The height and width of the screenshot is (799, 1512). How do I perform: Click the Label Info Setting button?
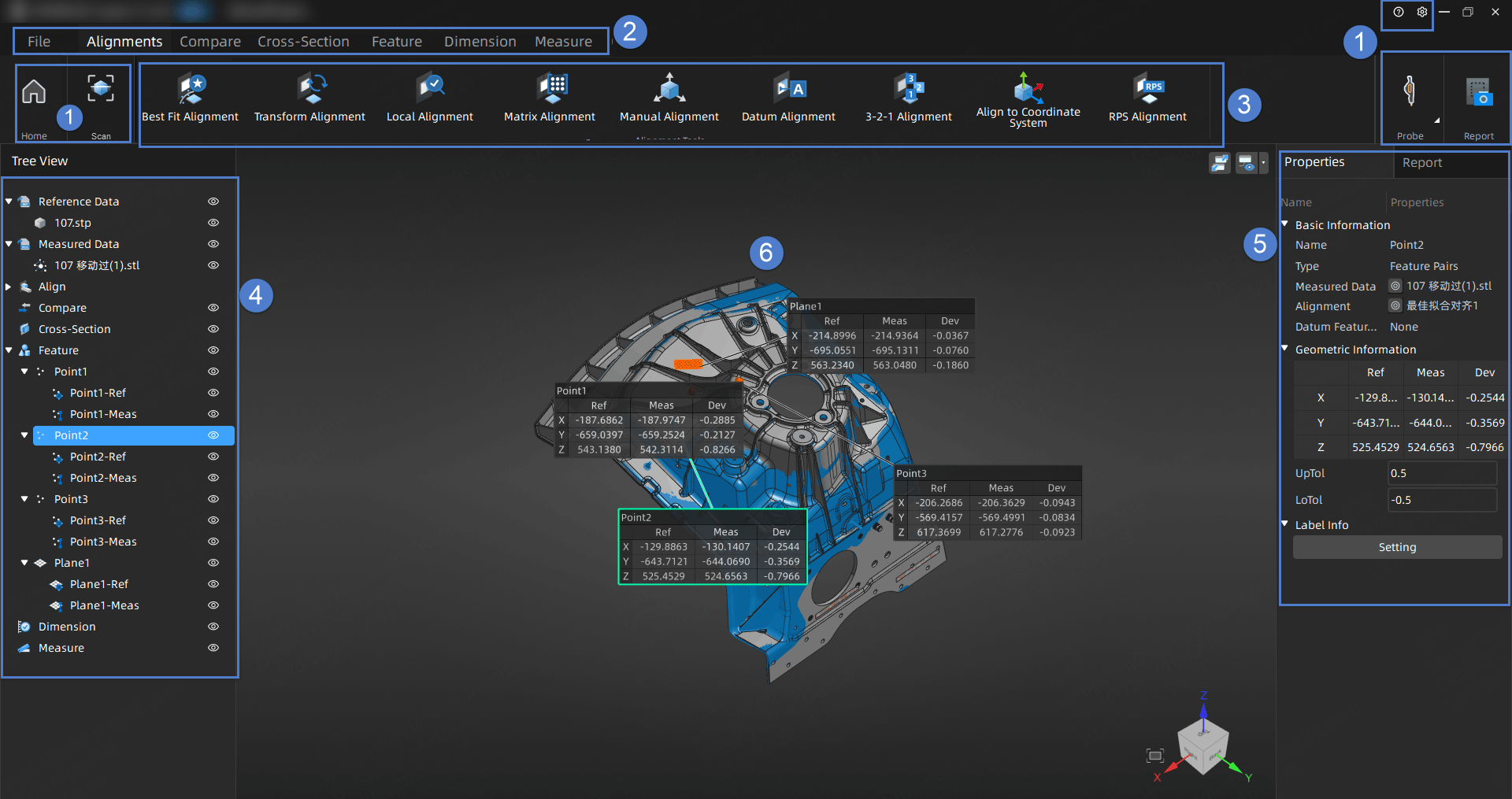point(1397,547)
